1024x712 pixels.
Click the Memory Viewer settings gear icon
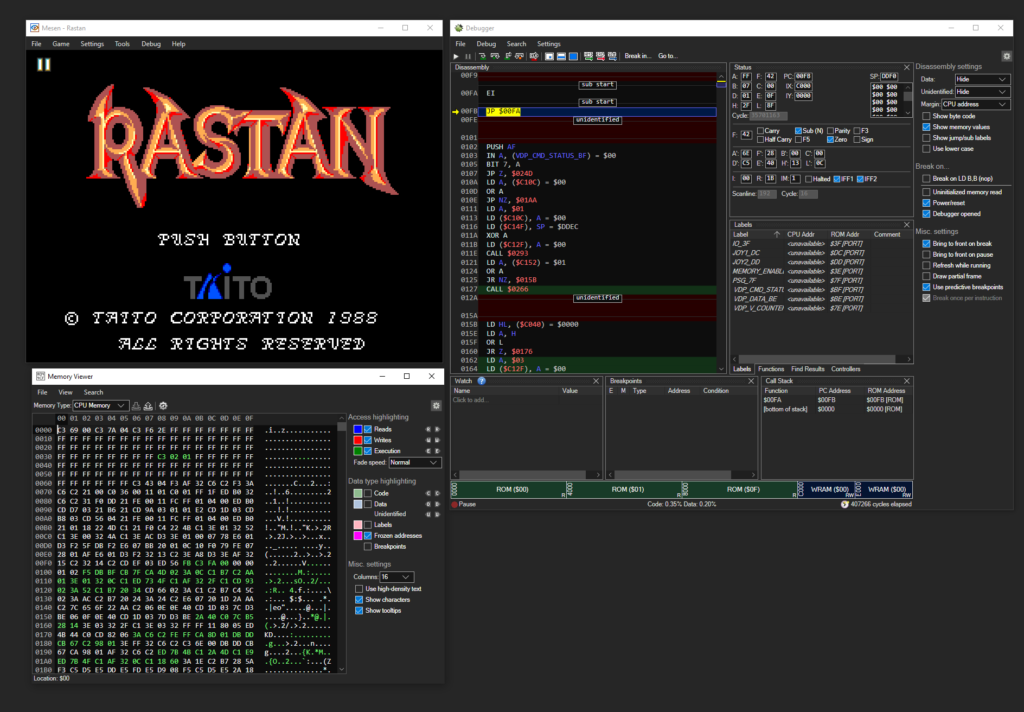coord(436,406)
